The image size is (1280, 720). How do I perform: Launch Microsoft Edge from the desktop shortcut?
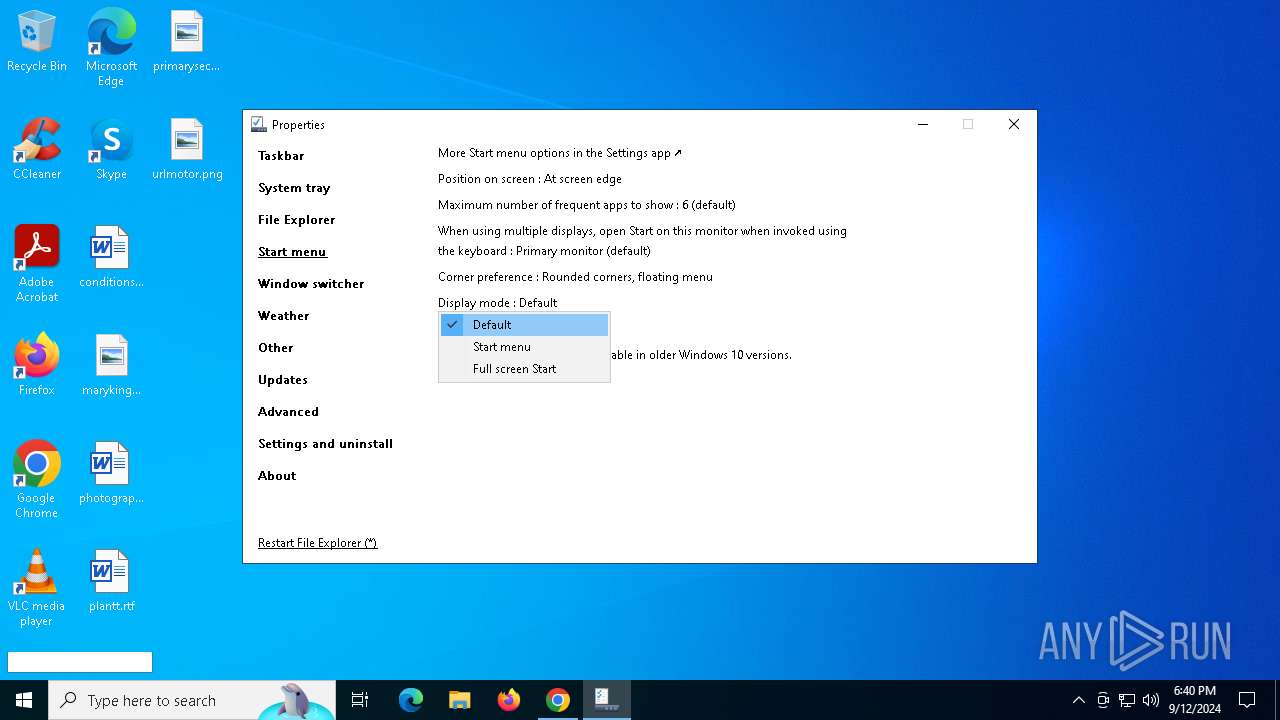tap(111, 47)
